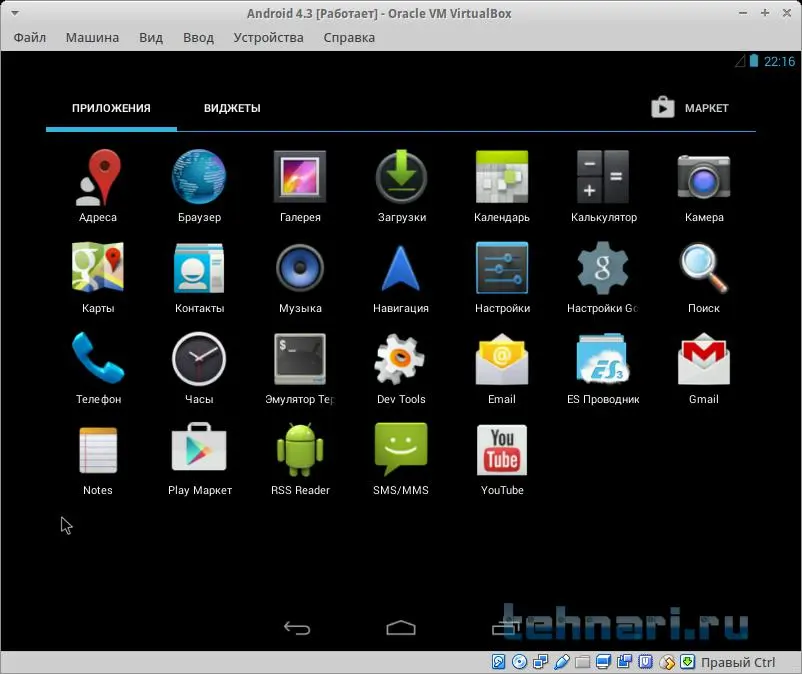Open Настройки Google gear icon
Screen dimensions: 802x674
point(603,268)
